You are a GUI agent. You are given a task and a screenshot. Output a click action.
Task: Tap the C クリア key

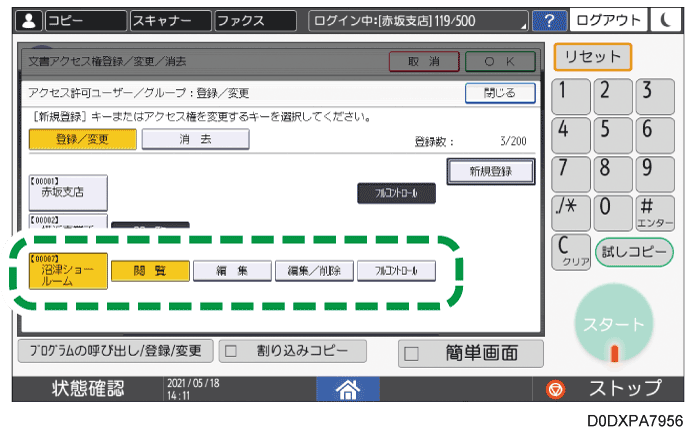pos(571,252)
